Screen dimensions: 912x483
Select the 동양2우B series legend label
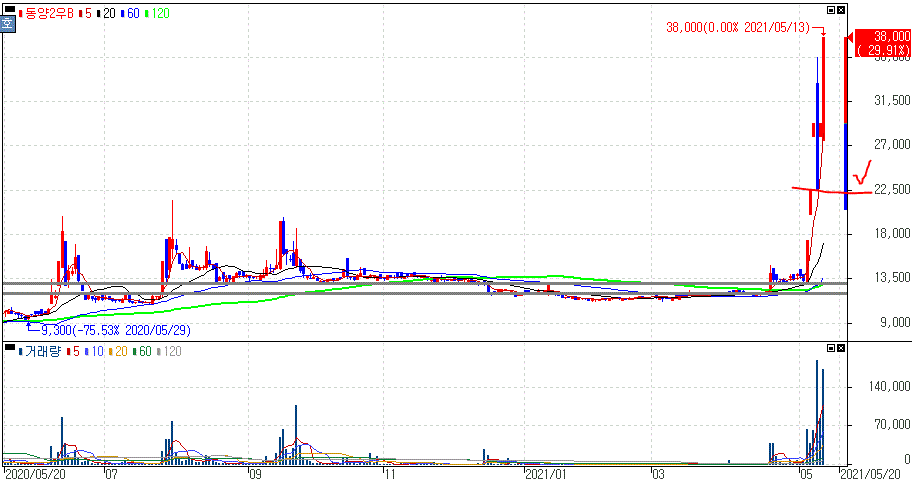tap(48, 13)
